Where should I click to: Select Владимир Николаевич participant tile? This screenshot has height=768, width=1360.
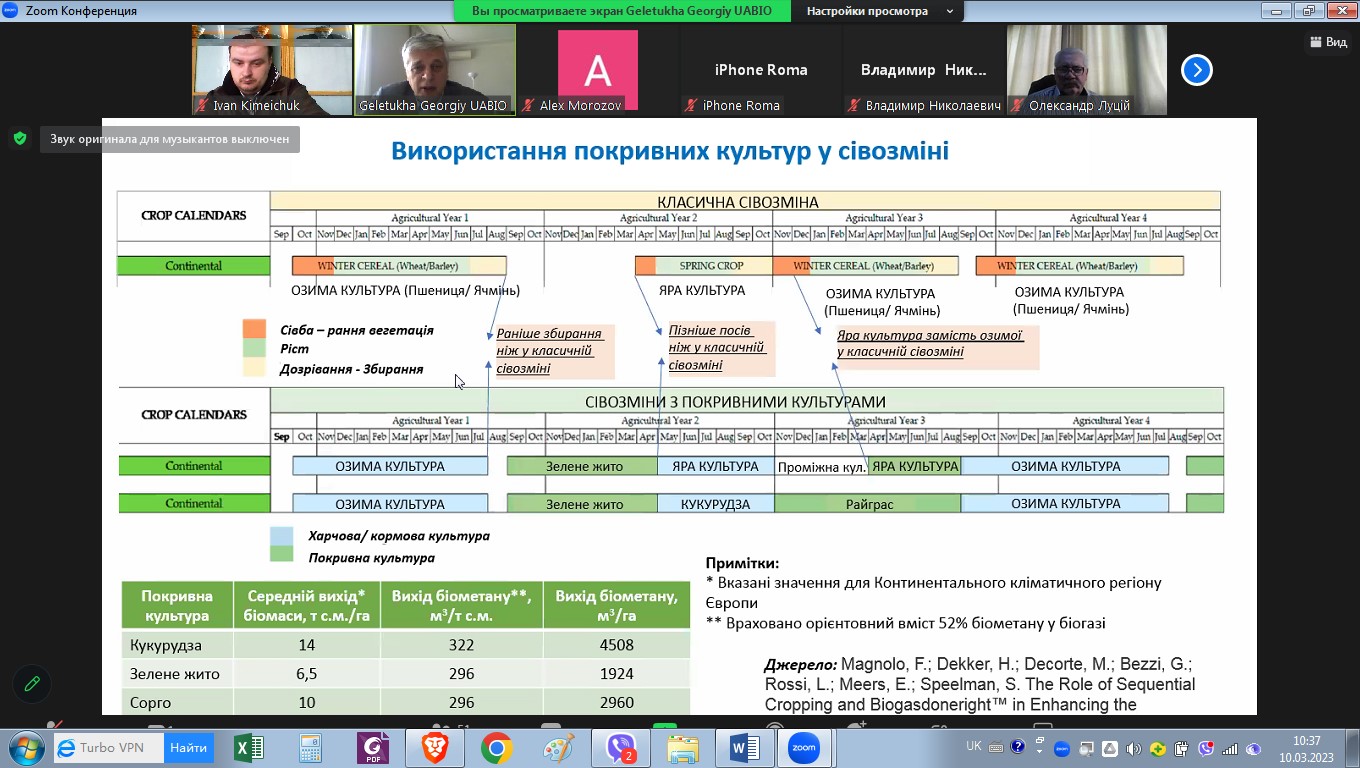click(924, 70)
